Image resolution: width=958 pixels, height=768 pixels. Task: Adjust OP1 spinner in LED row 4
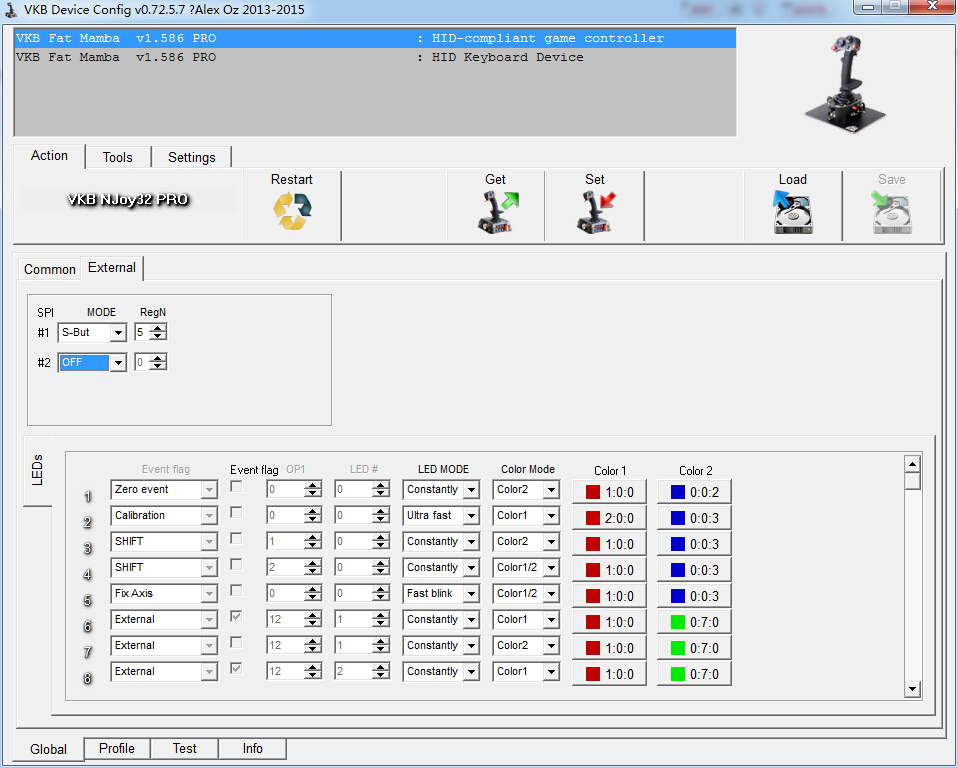[313, 568]
